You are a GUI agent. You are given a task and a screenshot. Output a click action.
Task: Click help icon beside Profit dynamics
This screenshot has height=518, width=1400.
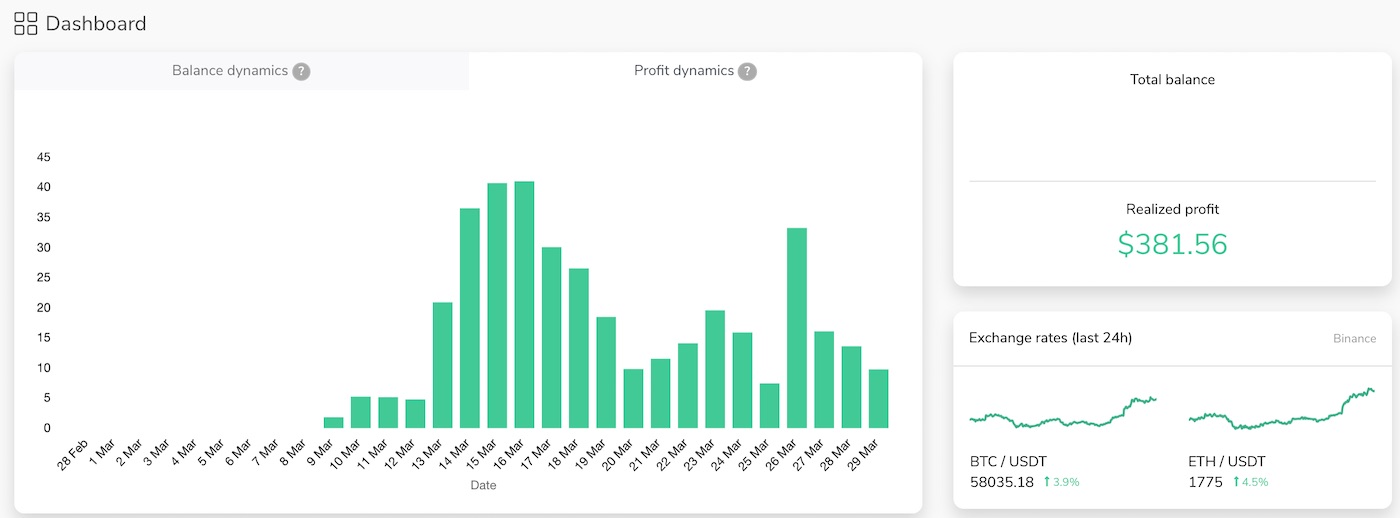point(747,72)
